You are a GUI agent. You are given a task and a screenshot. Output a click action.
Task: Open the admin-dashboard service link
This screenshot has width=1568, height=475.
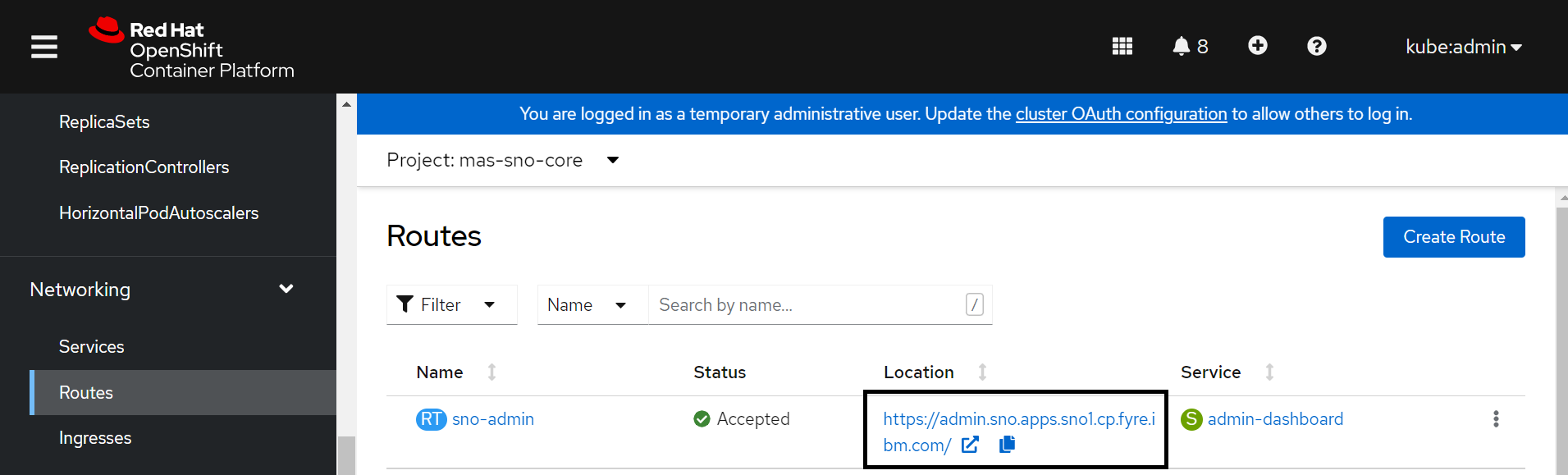[x=1275, y=419]
